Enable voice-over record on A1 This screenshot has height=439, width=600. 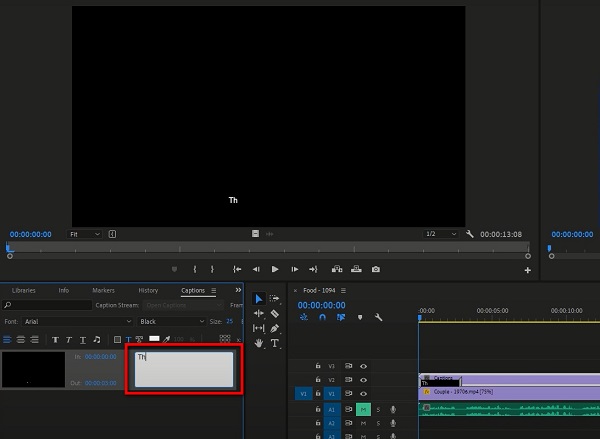pos(393,410)
